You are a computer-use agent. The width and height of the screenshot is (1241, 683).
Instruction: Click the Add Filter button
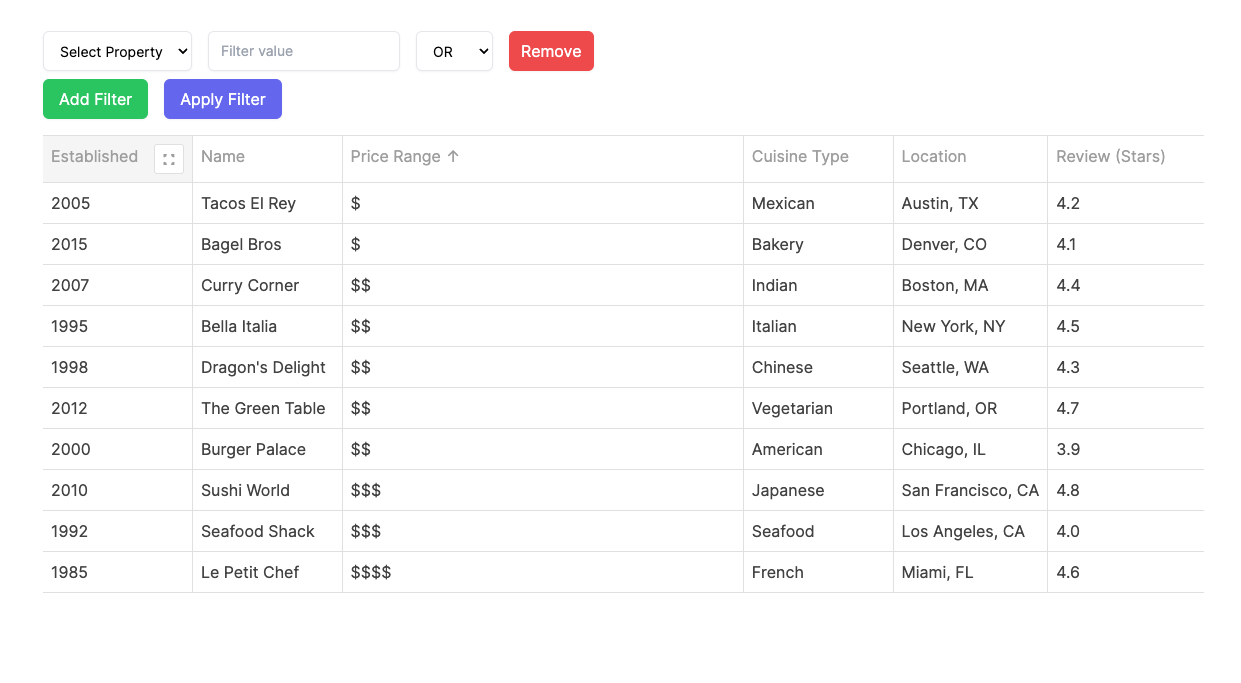coord(95,99)
